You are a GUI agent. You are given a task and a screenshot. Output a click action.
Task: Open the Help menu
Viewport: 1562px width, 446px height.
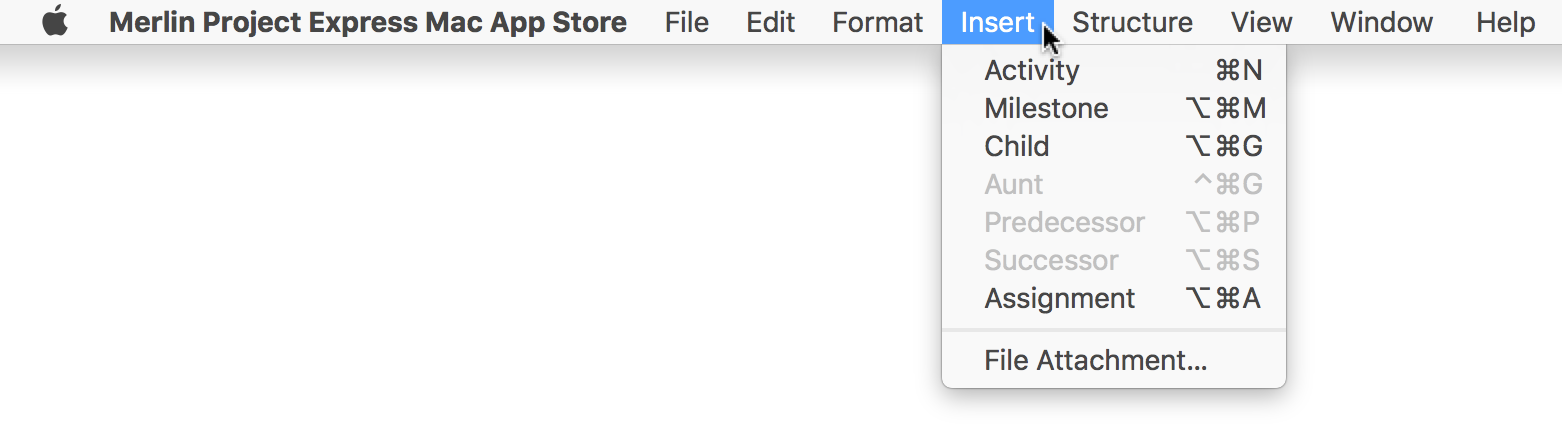pyautogui.click(x=1505, y=22)
